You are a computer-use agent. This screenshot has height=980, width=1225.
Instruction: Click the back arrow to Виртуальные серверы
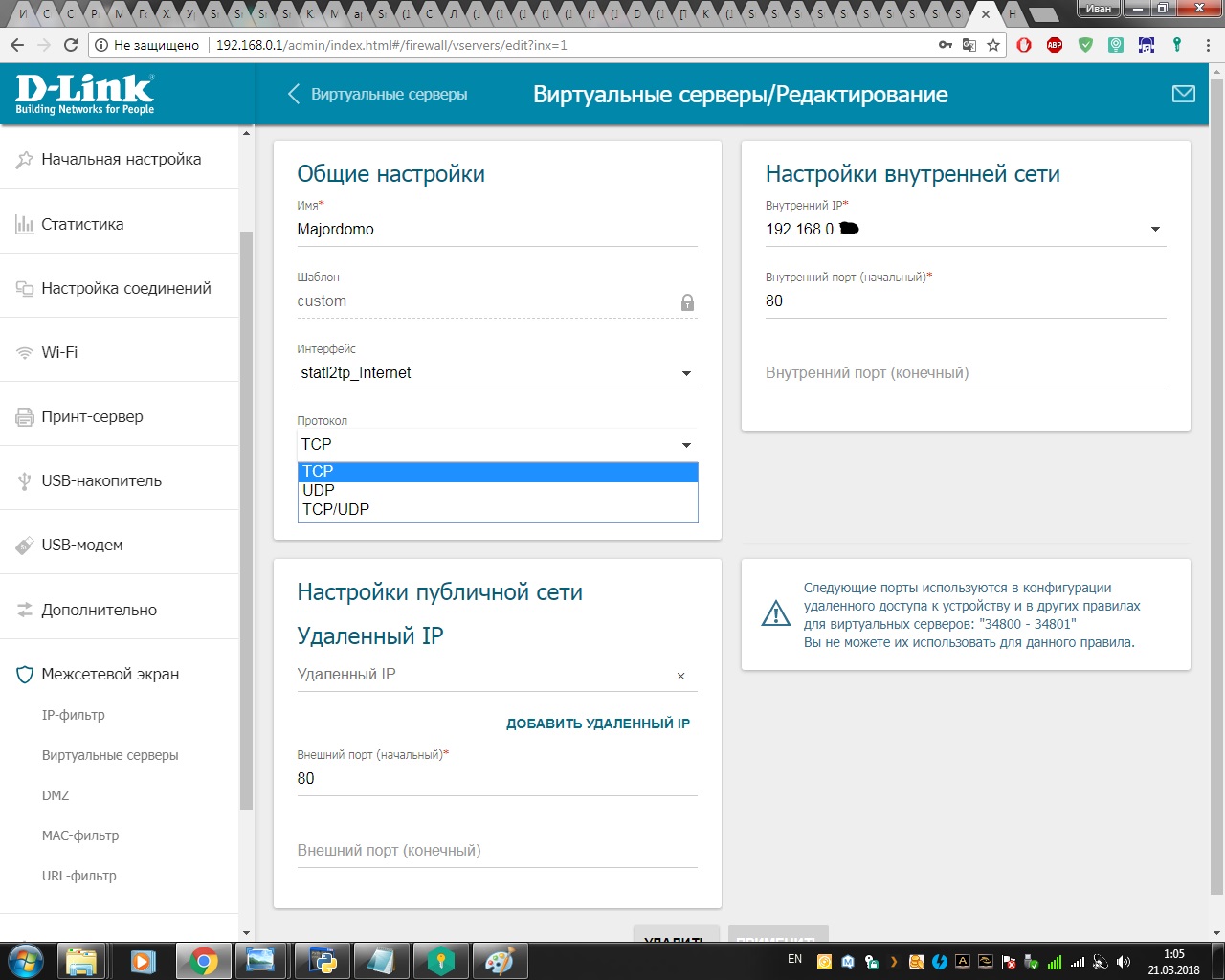295,94
